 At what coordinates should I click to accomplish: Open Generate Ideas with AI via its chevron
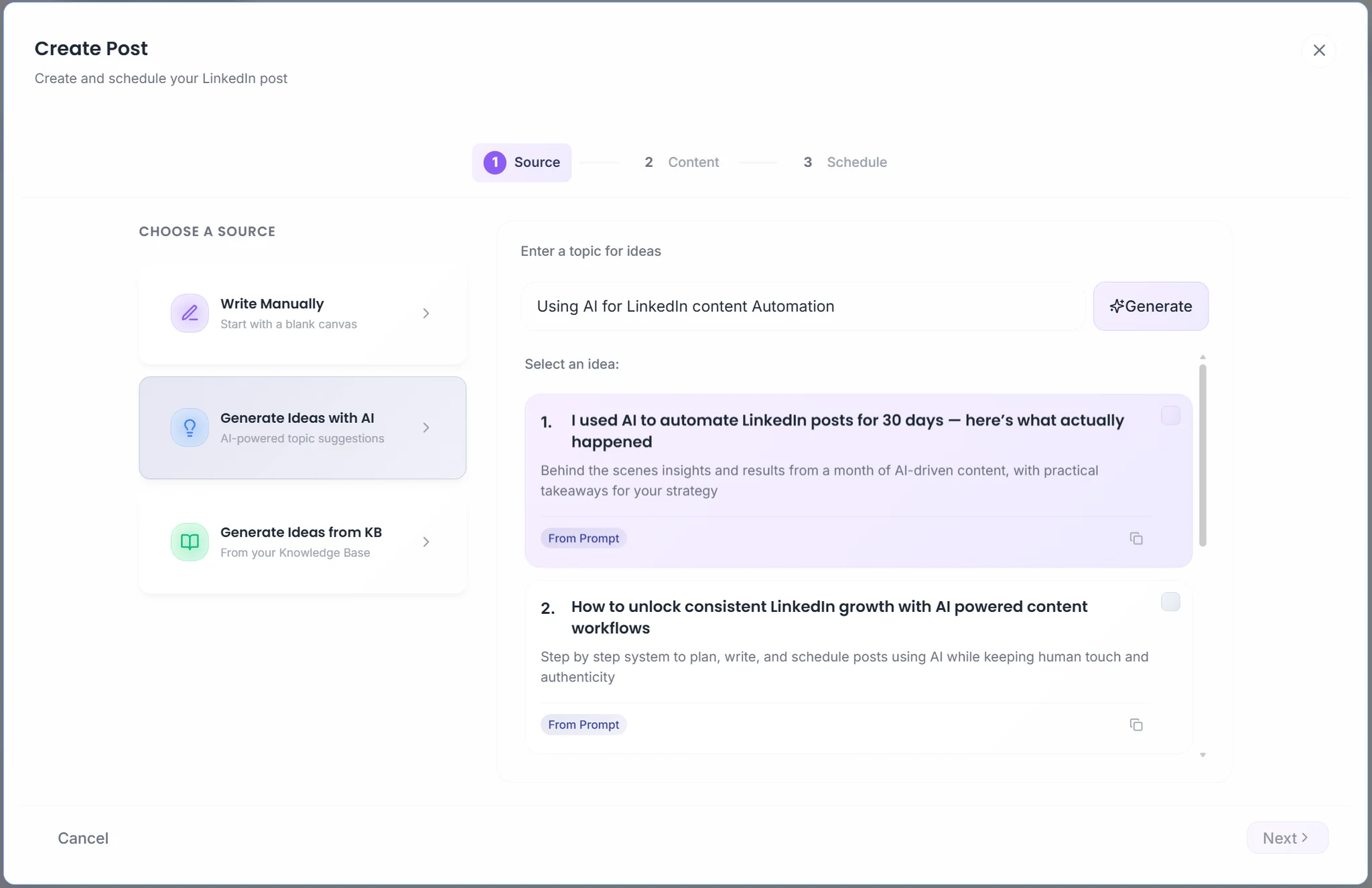[426, 428]
